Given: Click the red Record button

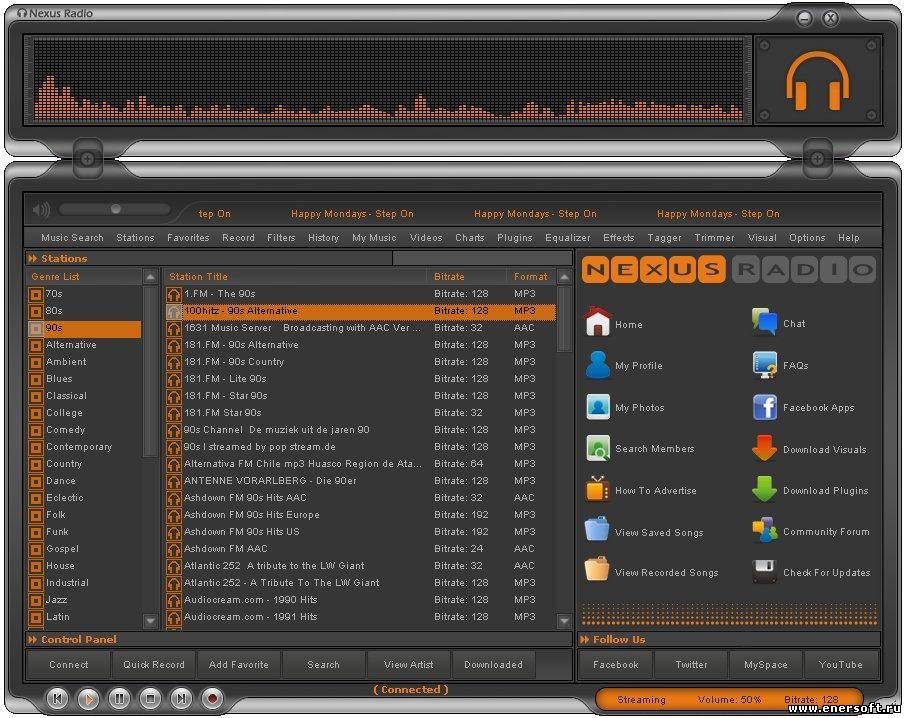Looking at the screenshot, I should (x=212, y=699).
